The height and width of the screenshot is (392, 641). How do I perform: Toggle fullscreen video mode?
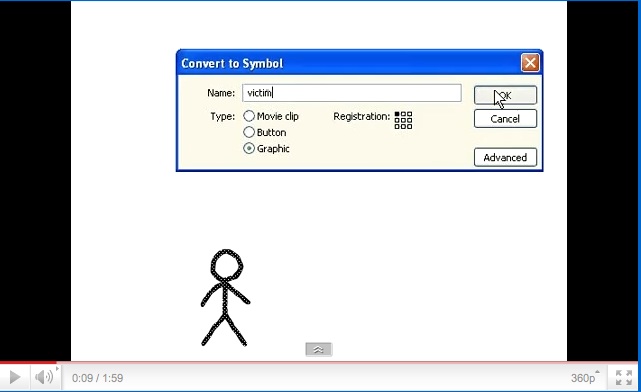(x=623, y=378)
